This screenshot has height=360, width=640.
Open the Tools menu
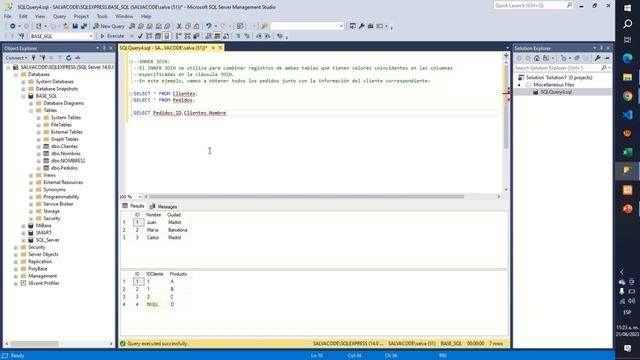pyautogui.click(x=102, y=16)
